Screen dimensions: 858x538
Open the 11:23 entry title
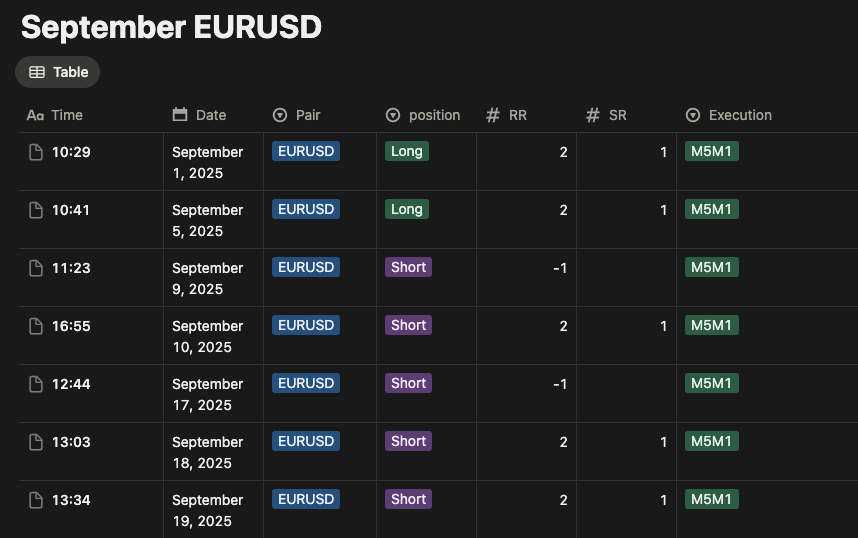71,268
